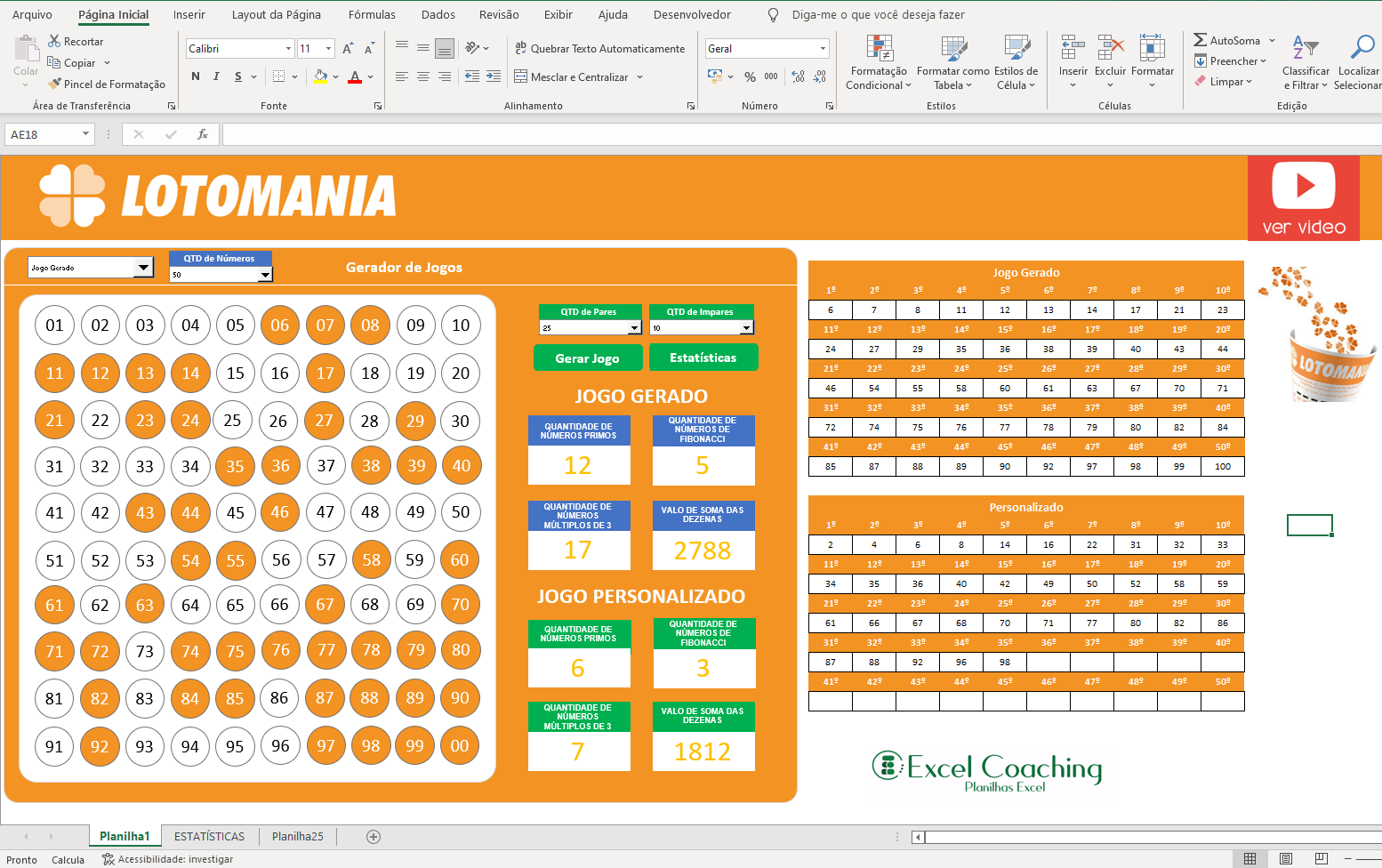
Task: Click the insert function fx icon
Action: pos(202,134)
